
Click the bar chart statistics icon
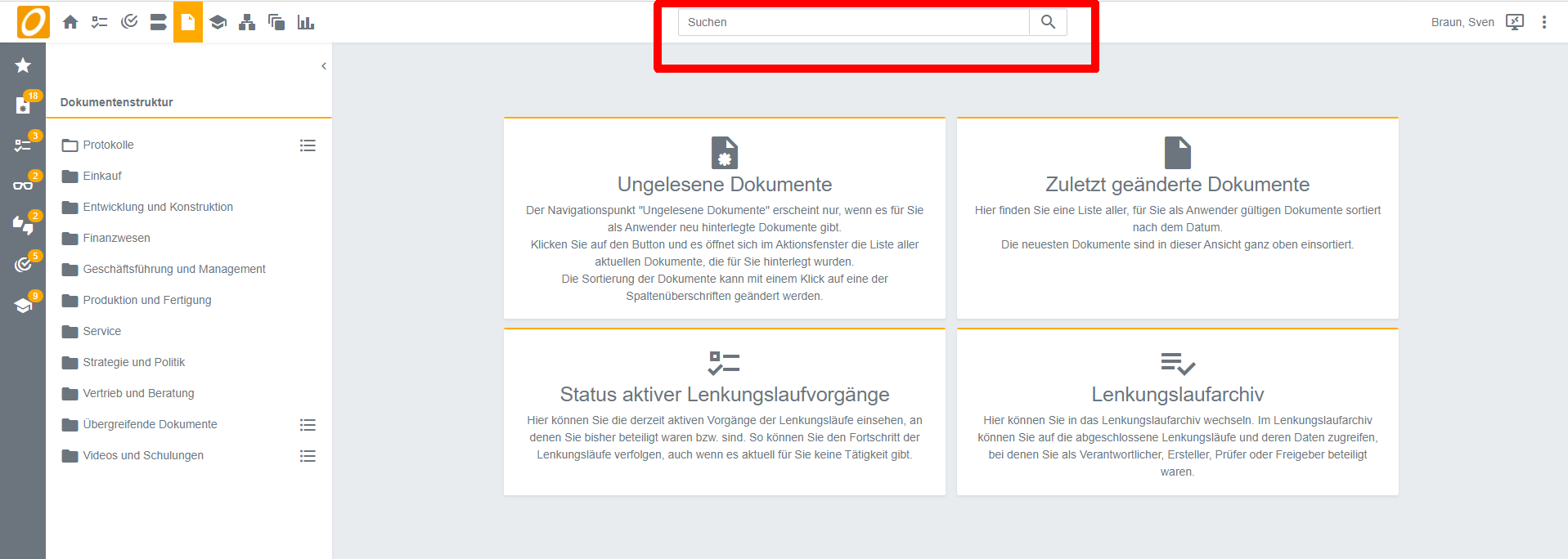click(x=306, y=22)
